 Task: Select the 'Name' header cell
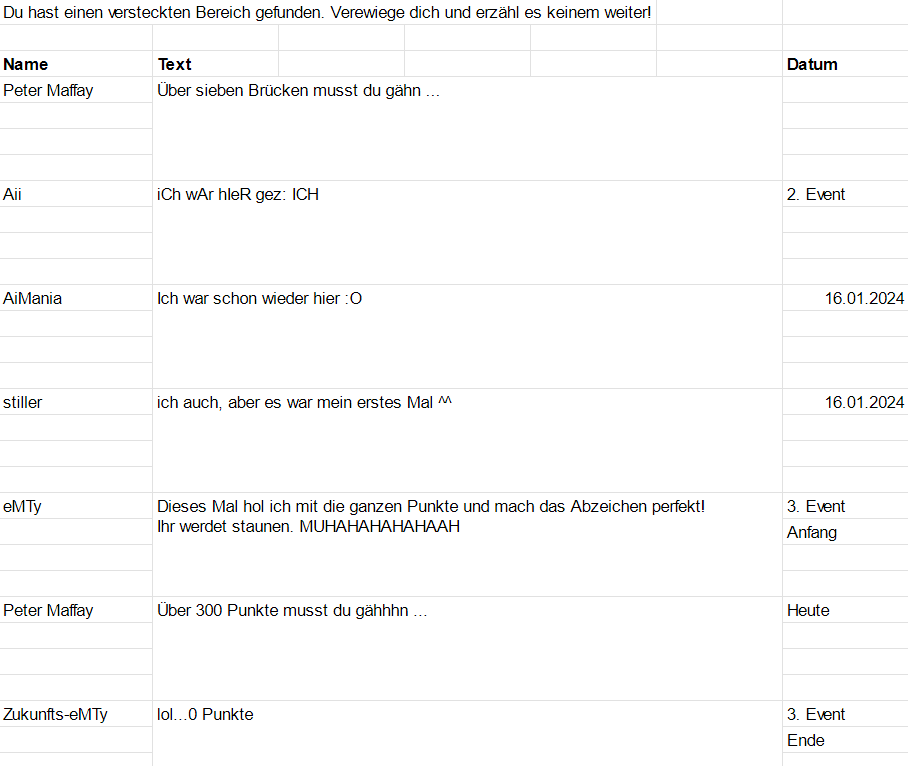point(76,64)
